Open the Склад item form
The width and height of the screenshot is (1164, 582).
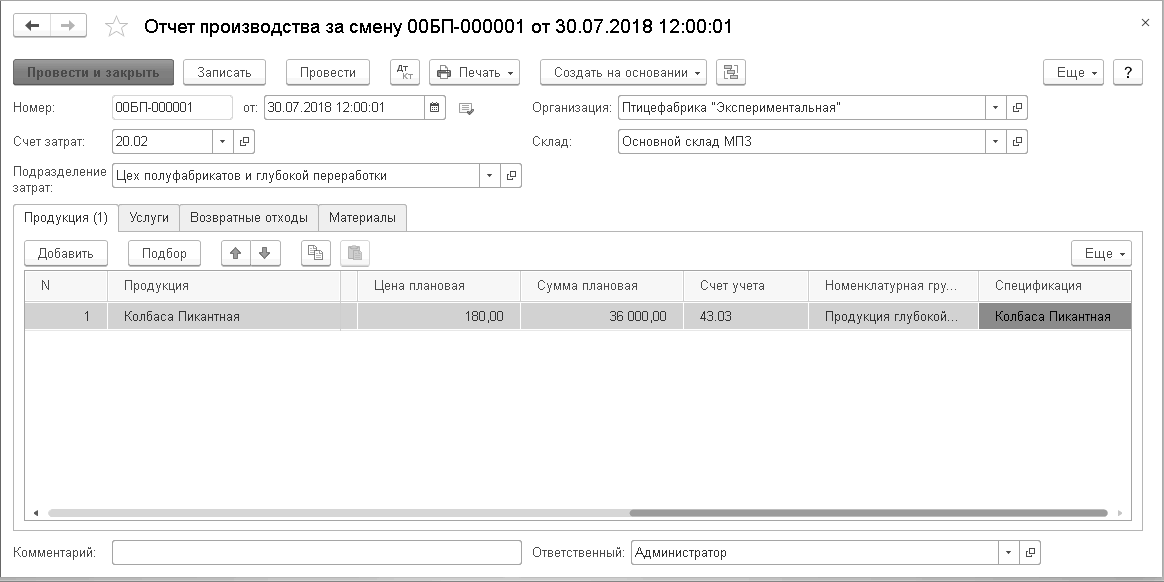[x=1016, y=141]
